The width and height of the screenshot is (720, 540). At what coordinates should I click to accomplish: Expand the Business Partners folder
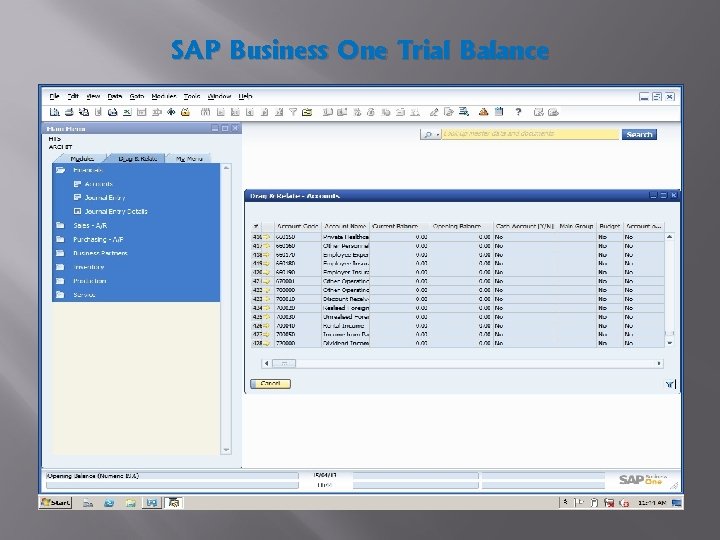(x=61, y=253)
